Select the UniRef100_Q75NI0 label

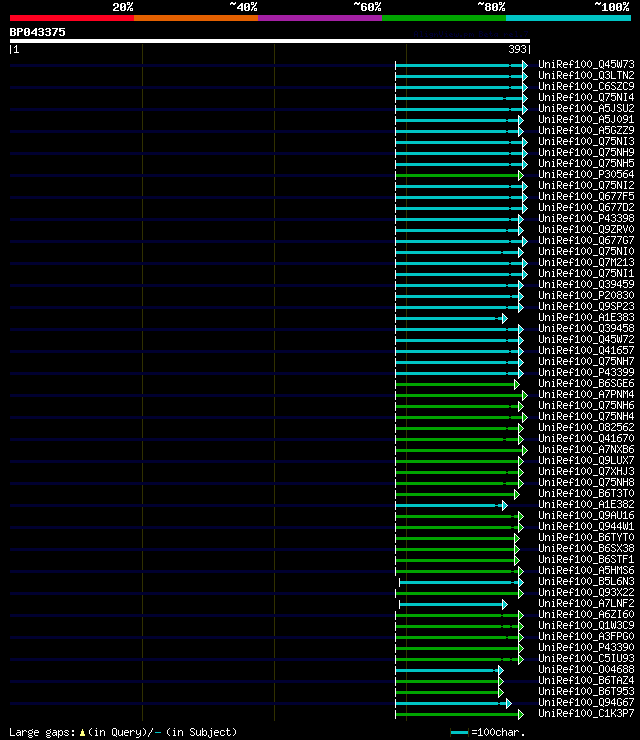click(x=586, y=252)
